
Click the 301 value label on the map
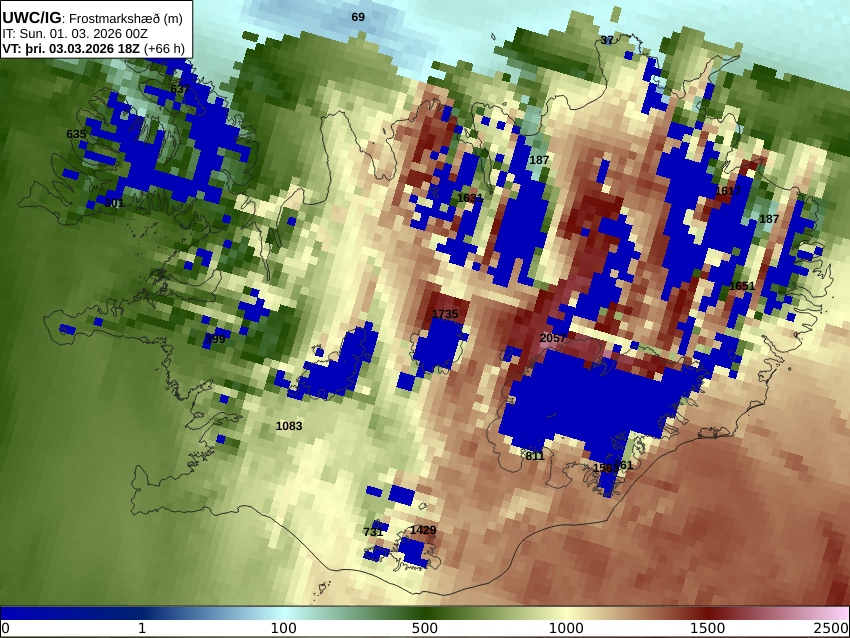(x=114, y=203)
